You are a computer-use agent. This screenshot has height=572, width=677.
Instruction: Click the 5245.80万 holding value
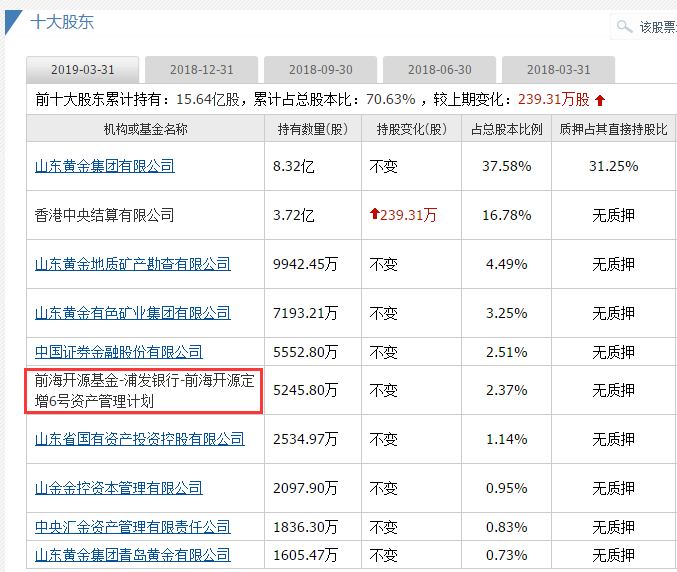(x=305, y=391)
